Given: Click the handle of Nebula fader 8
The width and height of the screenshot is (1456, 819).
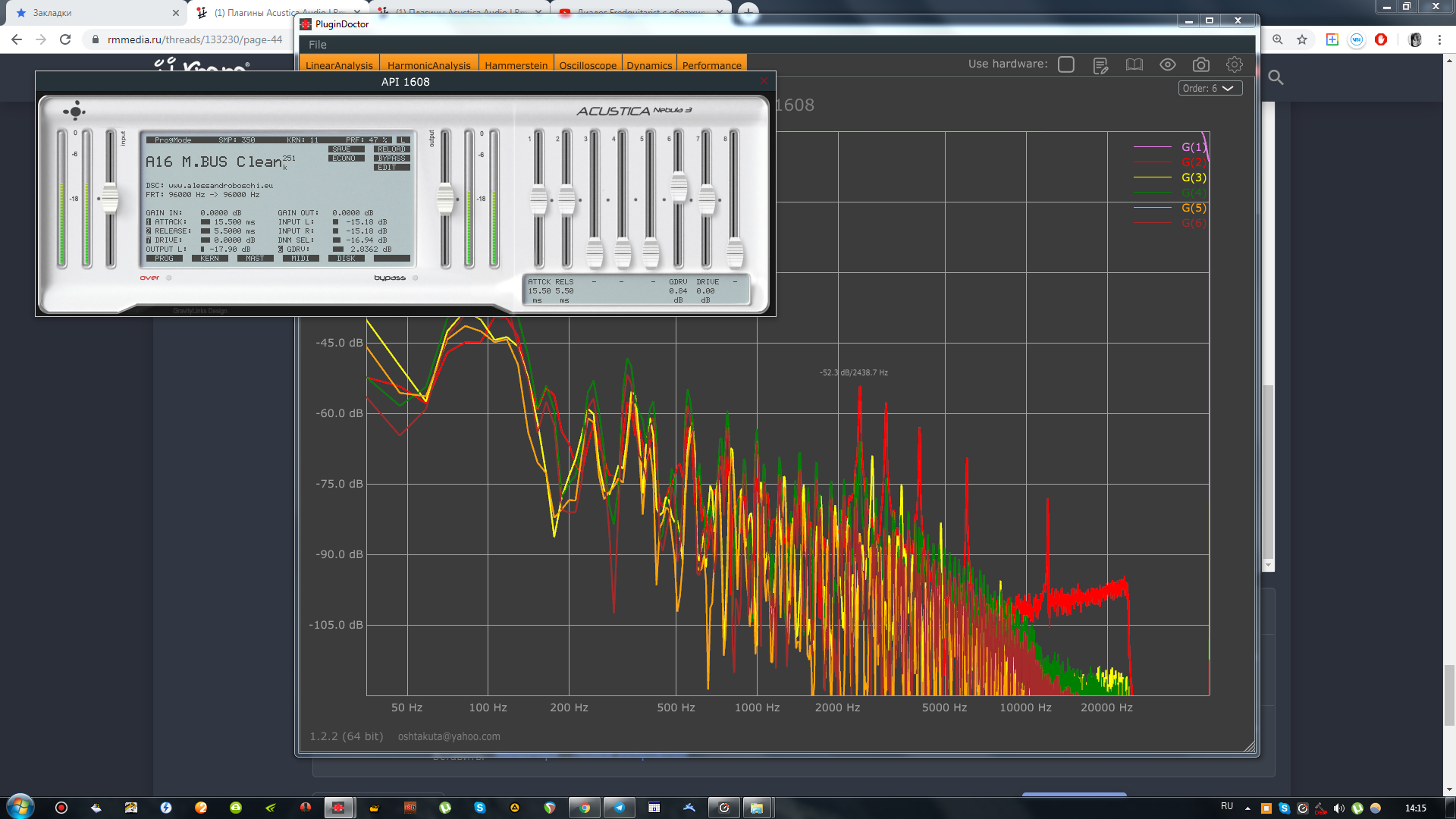Looking at the screenshot, I should pyautogui.click(x=735, y=253).
